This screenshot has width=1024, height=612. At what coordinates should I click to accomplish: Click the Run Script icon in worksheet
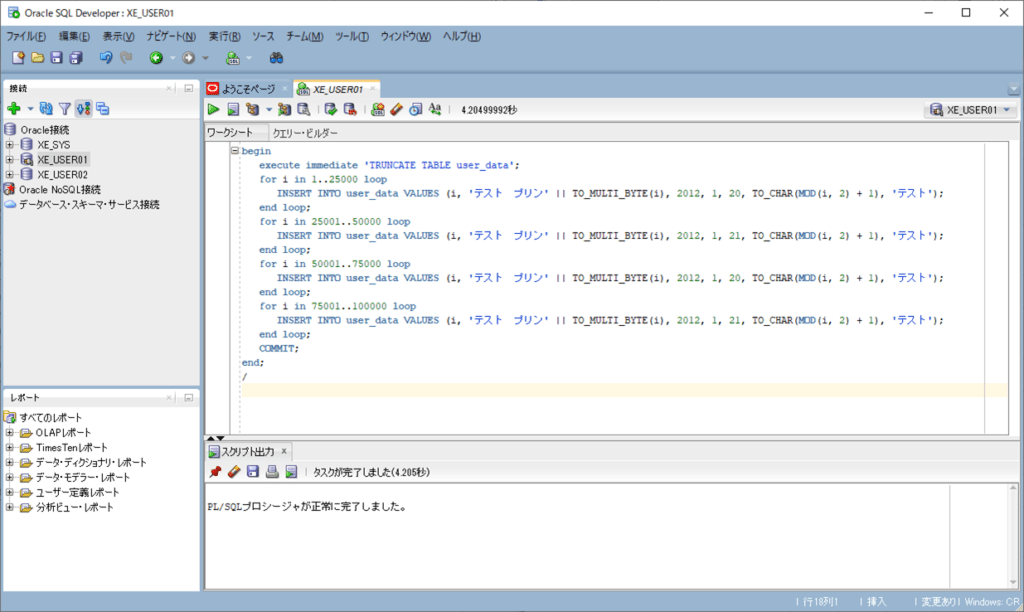[x=233, y=110]
